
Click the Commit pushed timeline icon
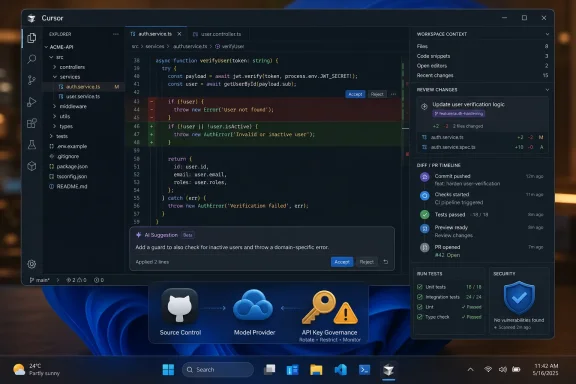point(425,177)
